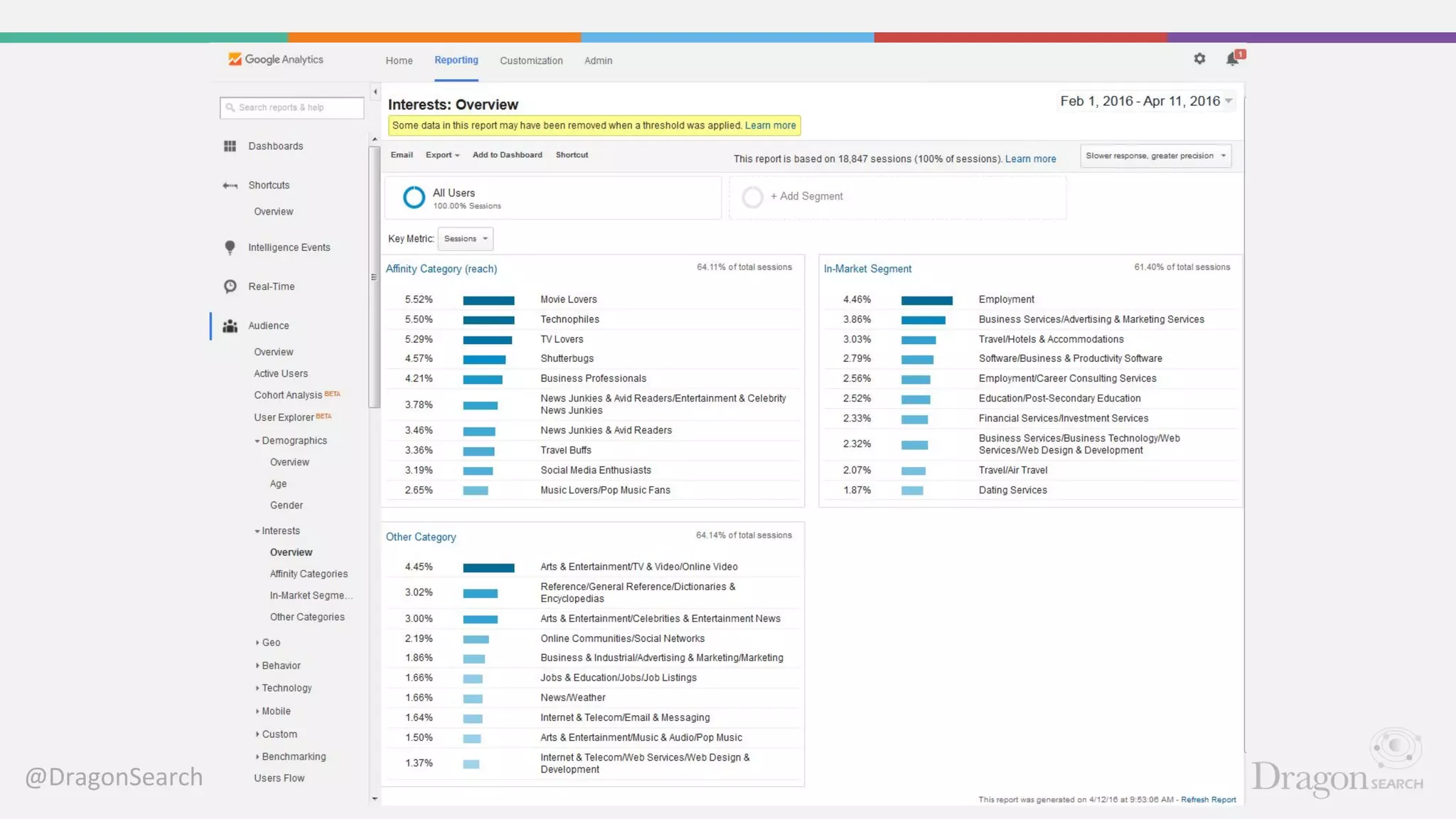1456x819 pixels.
Task: Click the Intelligence Events lightbulb icon
Action: coord(230,247)
